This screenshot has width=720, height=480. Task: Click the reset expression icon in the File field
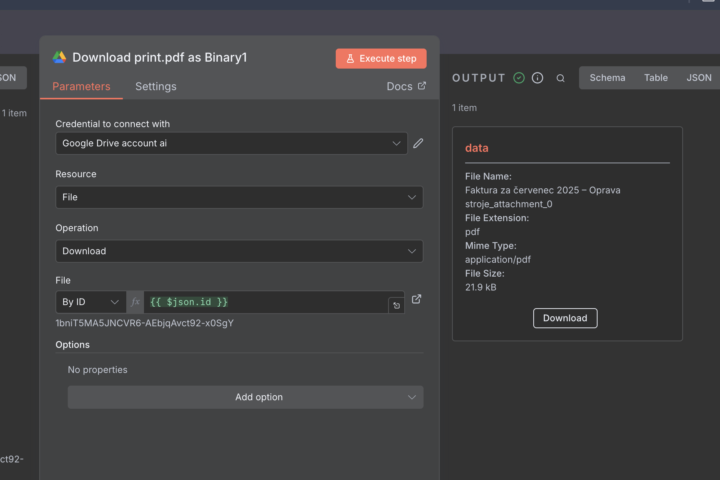point(396,306)
